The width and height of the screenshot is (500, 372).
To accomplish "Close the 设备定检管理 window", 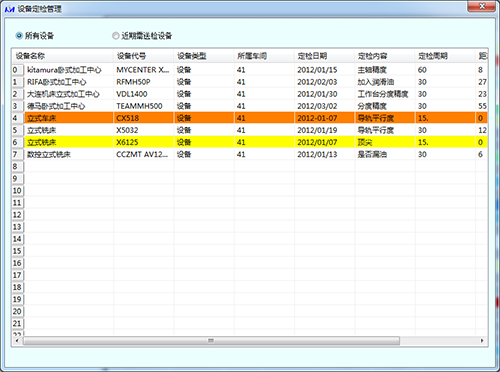I will [481, 6].
